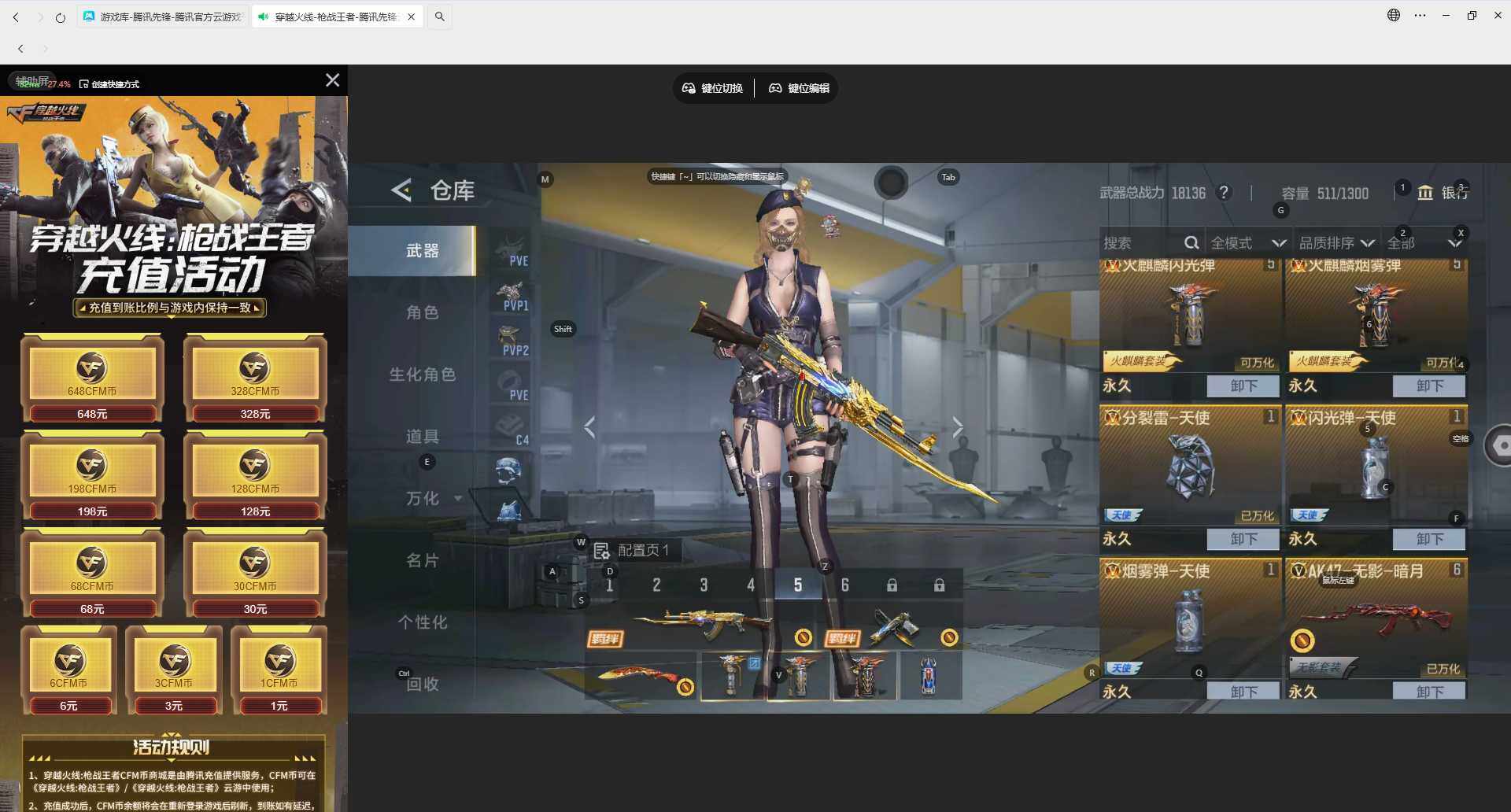Buy the 1CFM币 recharge pack
This screenshot has width=1511, height=812.
(279, 670)
